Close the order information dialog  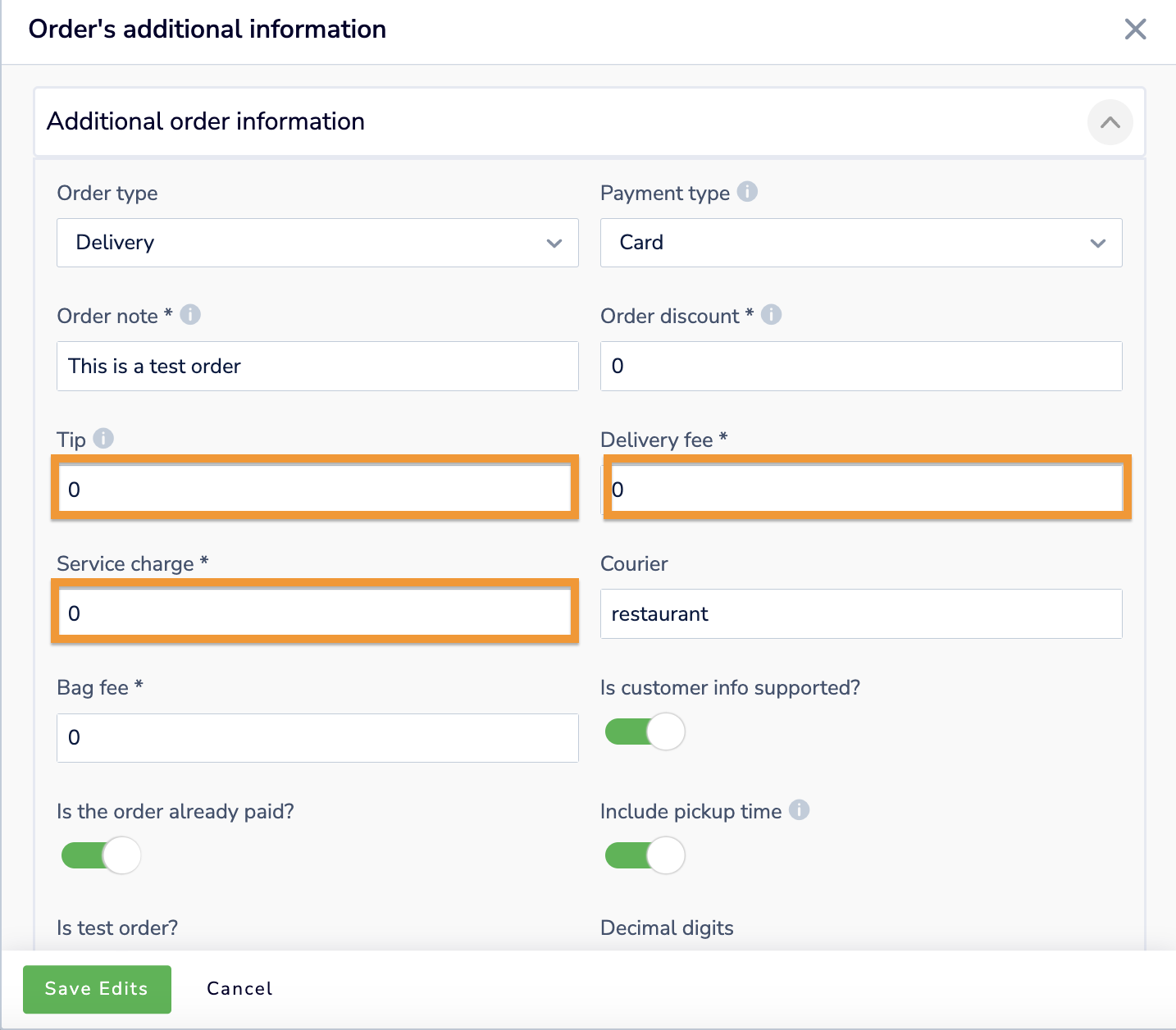pyautogui.click(x=1135, y=30)
